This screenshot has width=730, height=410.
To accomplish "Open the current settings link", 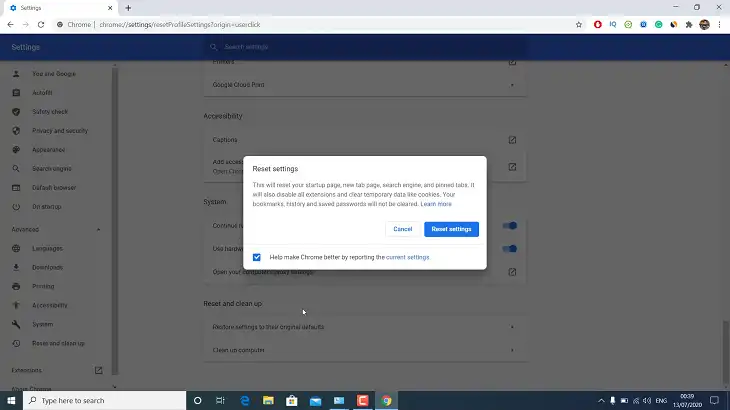I will [407, 257].
